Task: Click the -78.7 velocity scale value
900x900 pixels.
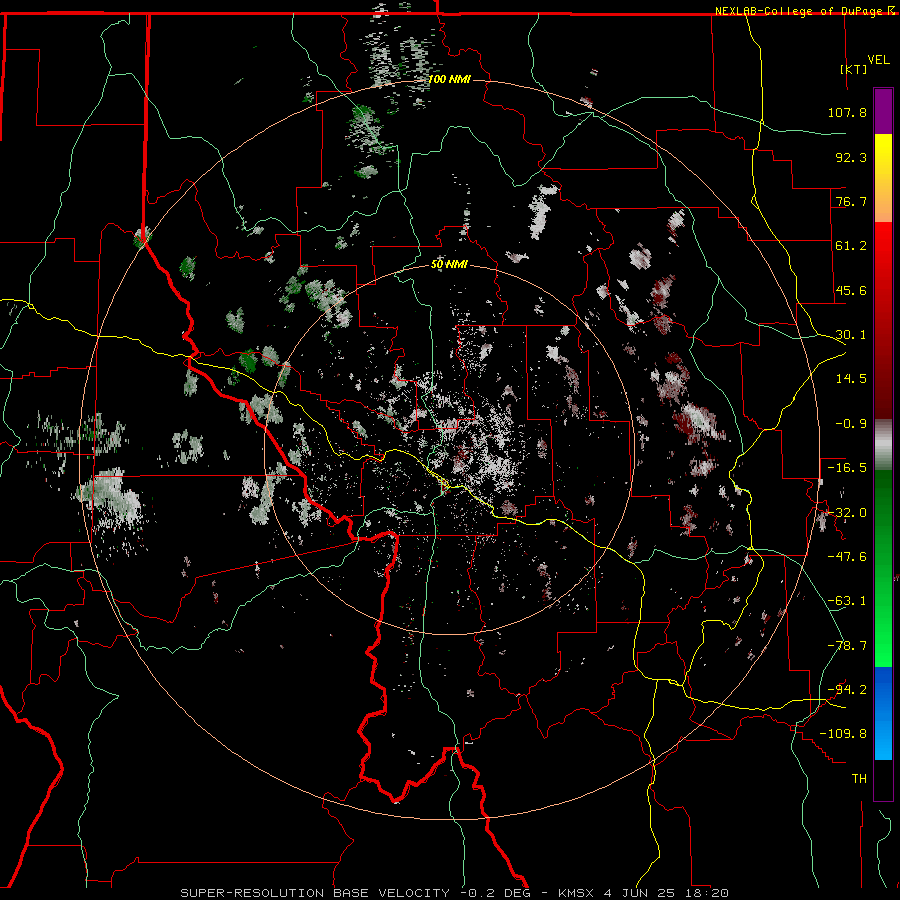Action: pos(847,646)
